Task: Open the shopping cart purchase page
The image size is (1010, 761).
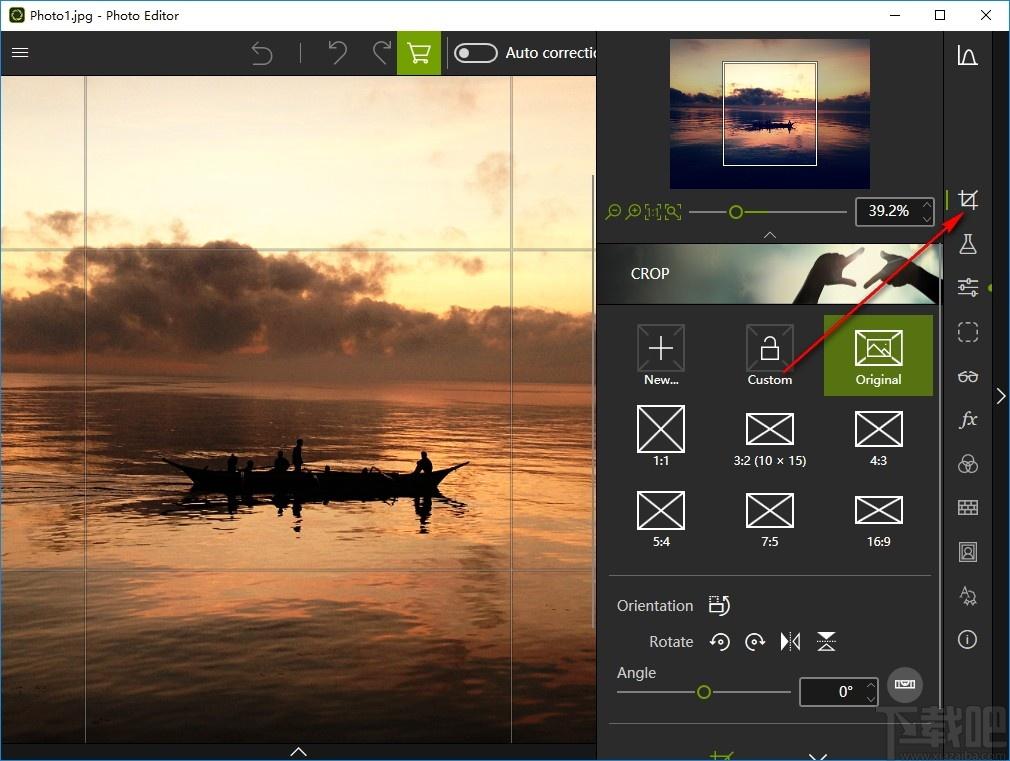Action: [419, 53]
